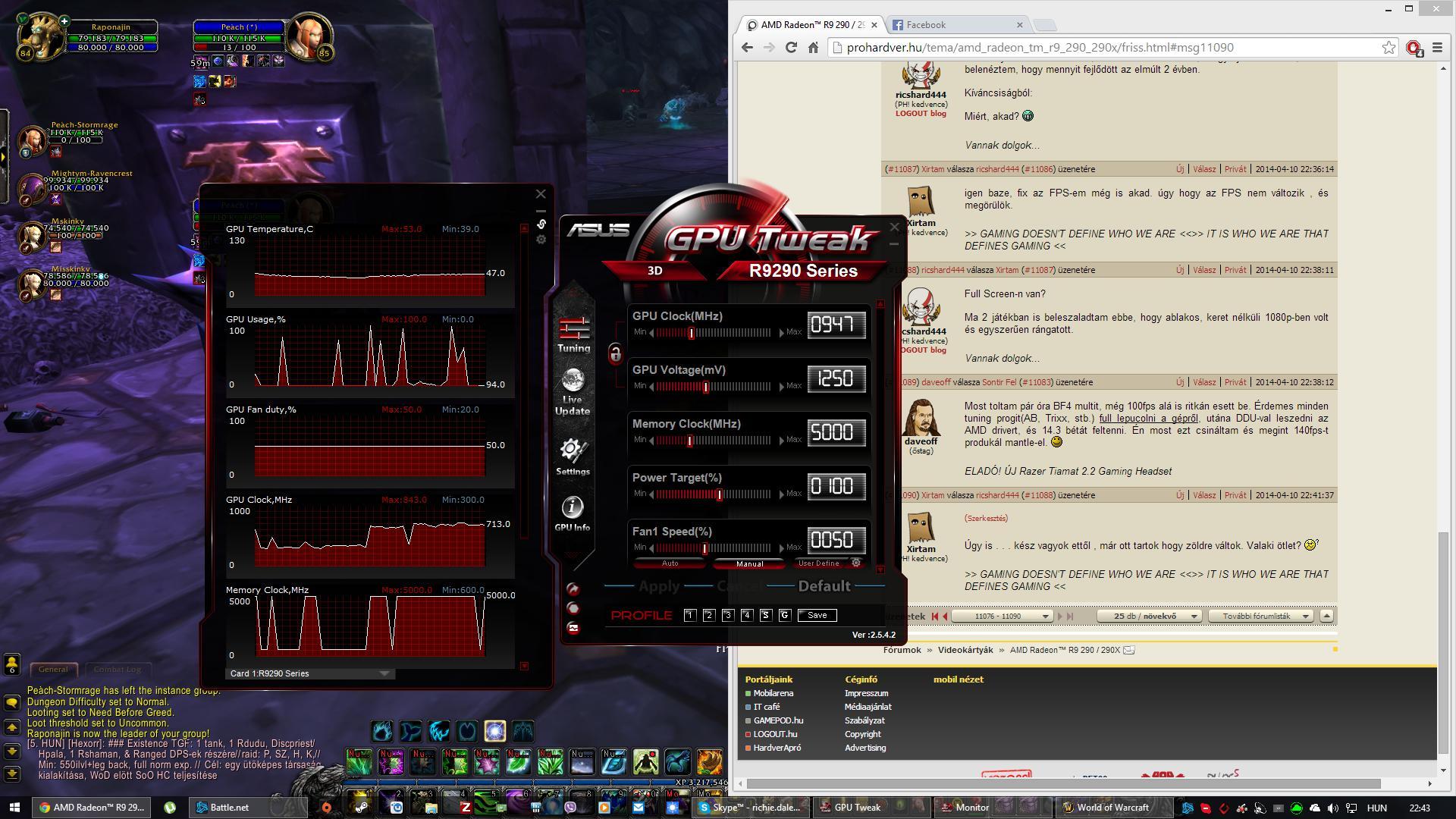
Task: Open the Card 1:R9290 Series dropdown
Action: [311, 673]
